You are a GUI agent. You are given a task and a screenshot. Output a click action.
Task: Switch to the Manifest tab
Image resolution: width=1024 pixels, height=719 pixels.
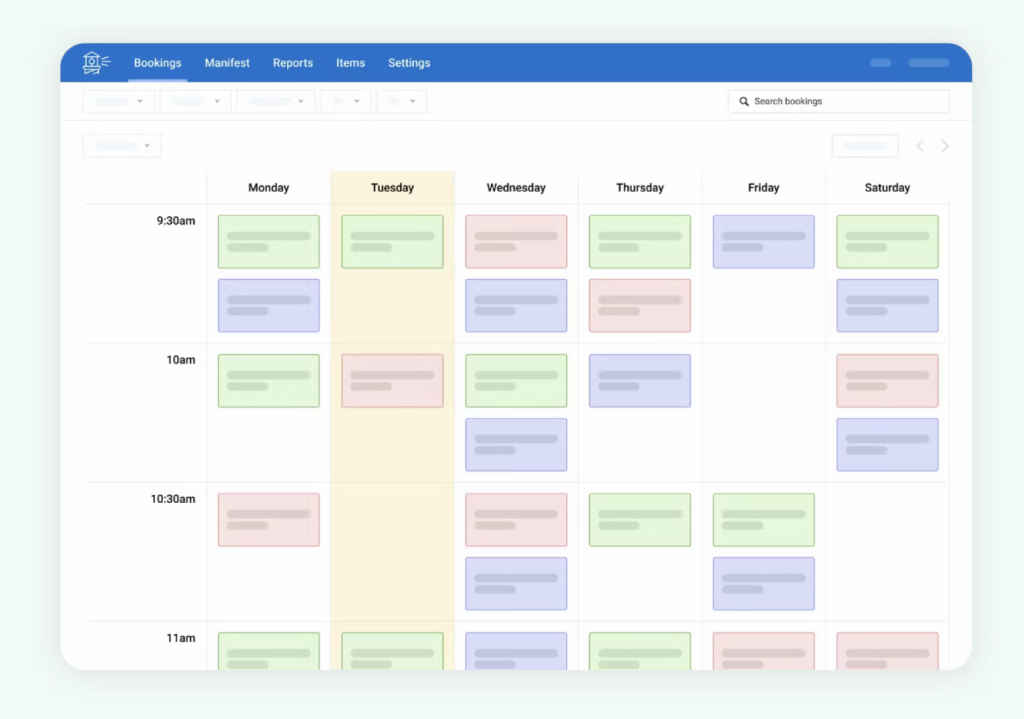click(227, 63)
